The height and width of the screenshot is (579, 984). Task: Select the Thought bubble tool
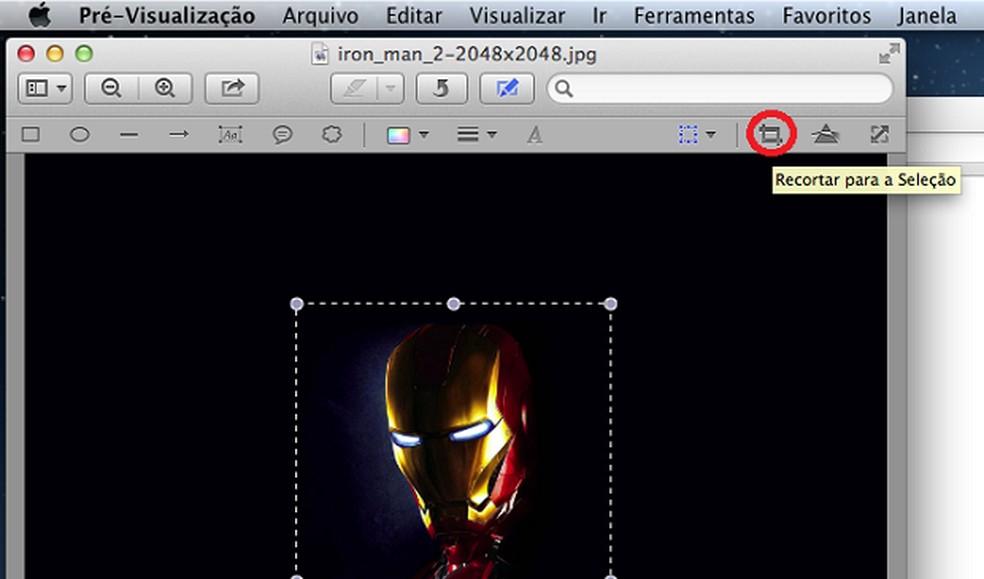click(331, 134)
